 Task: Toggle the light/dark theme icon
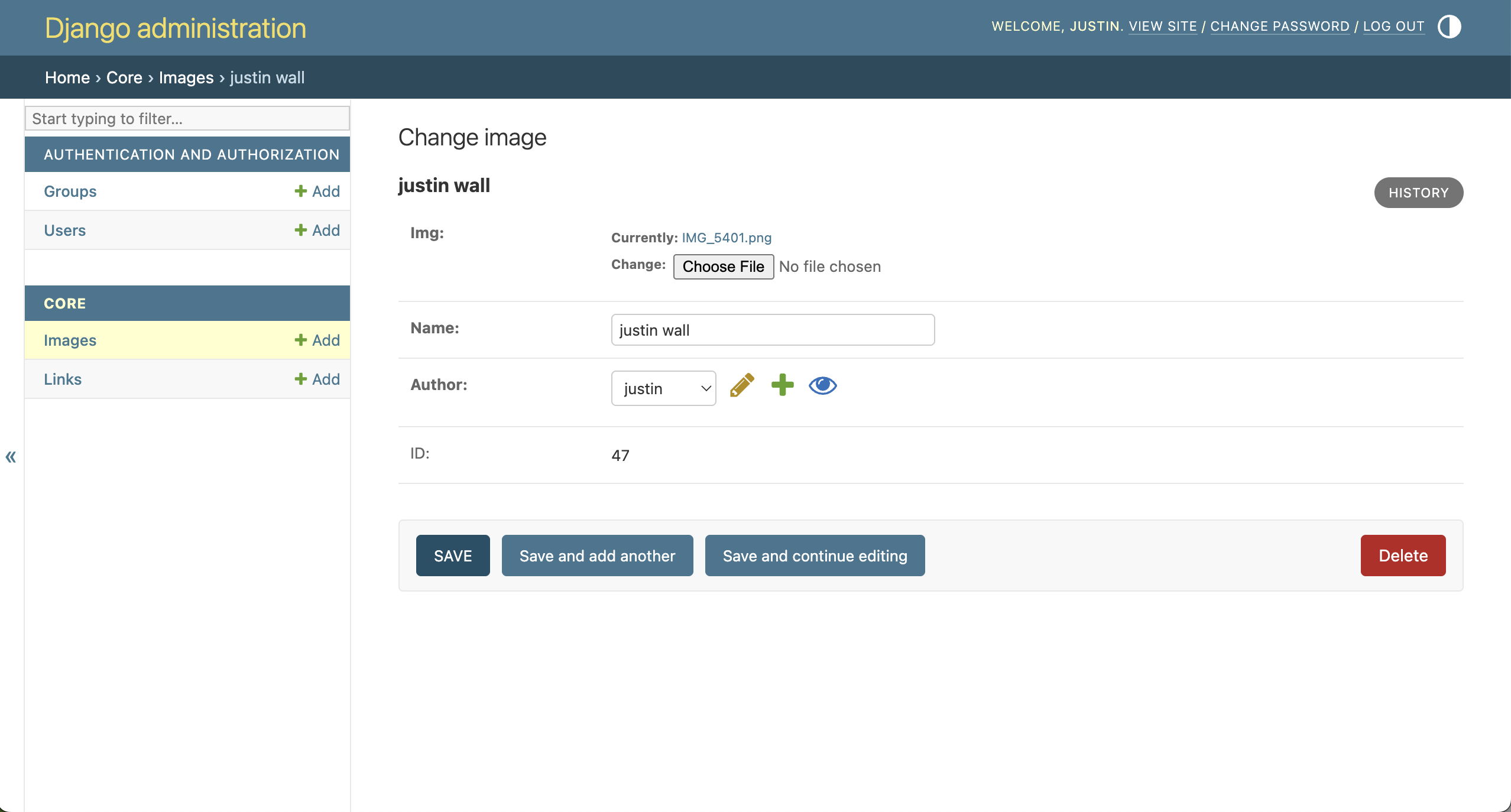[x=1449, y=27]
